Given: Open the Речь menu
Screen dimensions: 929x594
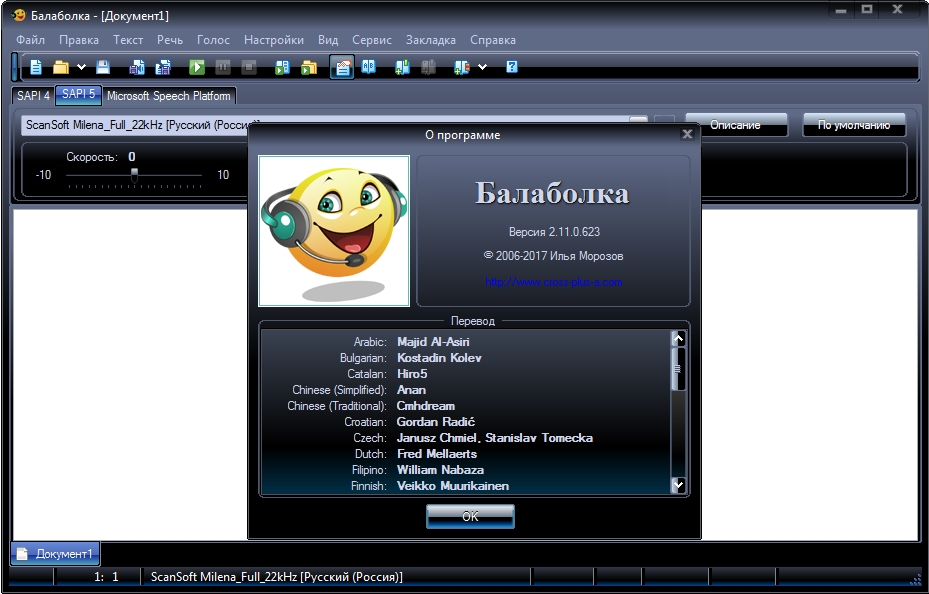Looking at the screenshot, I should pos(170,40).
